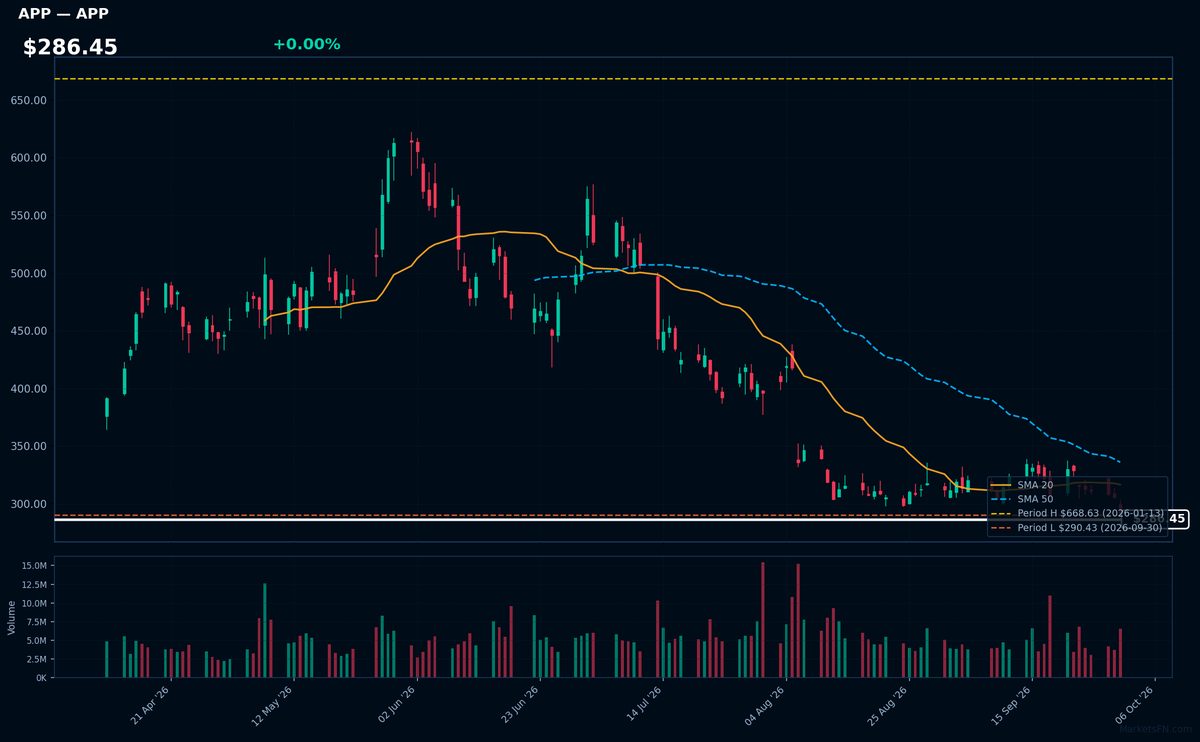
Task: Pick the "02 Jun '26" date label
Action: (x=397, y=703)
